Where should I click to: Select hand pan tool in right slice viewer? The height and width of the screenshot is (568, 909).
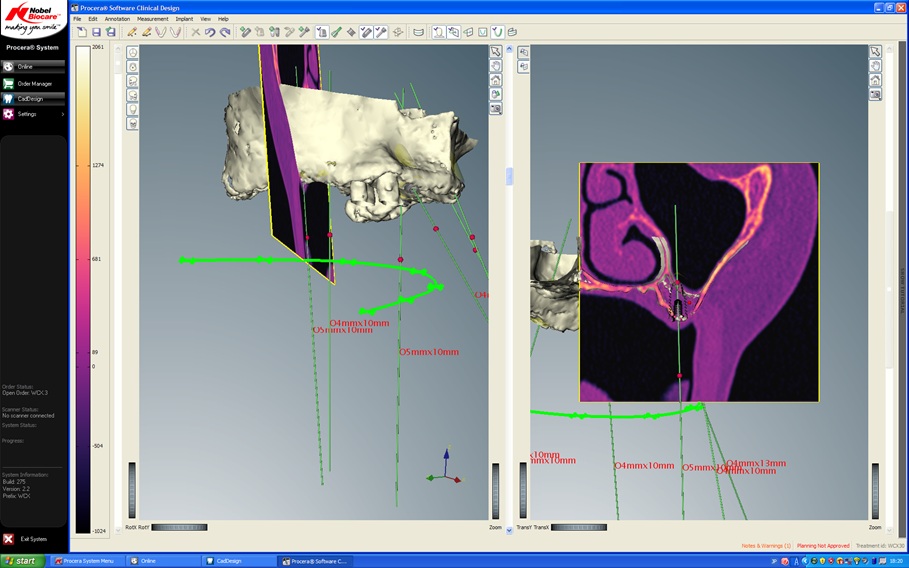coord(875,66)
